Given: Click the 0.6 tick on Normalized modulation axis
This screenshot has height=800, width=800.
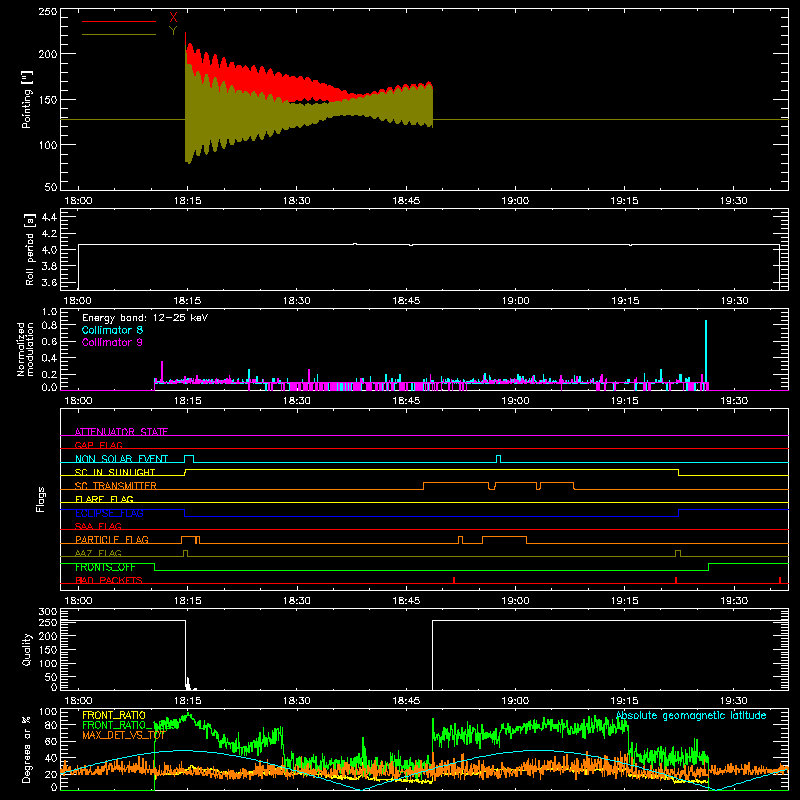Looking at the screenshot, I should tap(49, 341).
